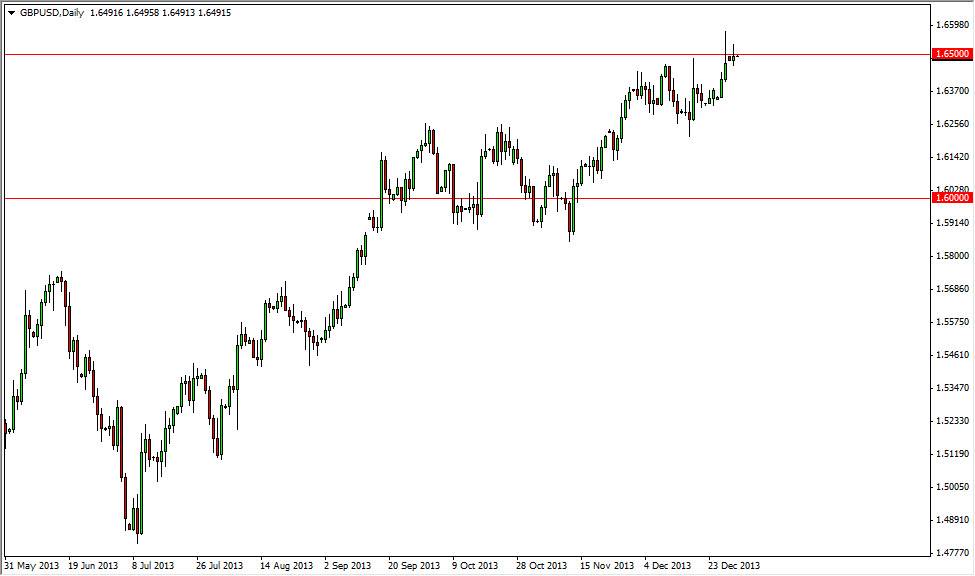
Task: Select the upper red horizontal line at 1.65000
Action: [466, 55]
